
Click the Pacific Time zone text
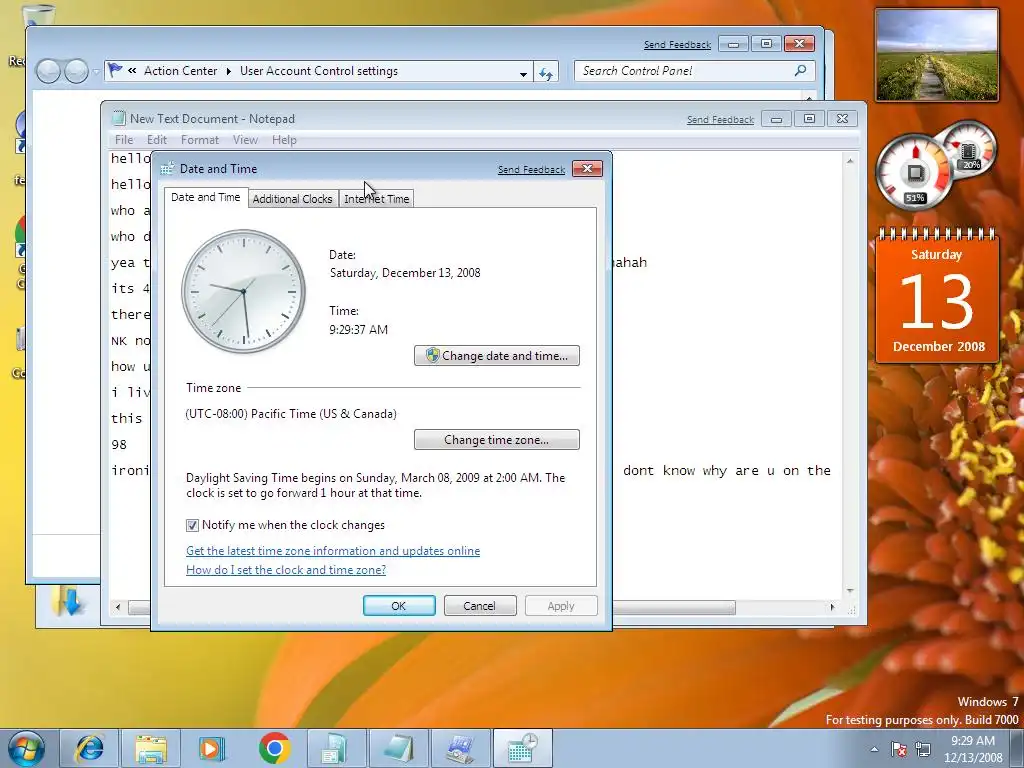291,414
